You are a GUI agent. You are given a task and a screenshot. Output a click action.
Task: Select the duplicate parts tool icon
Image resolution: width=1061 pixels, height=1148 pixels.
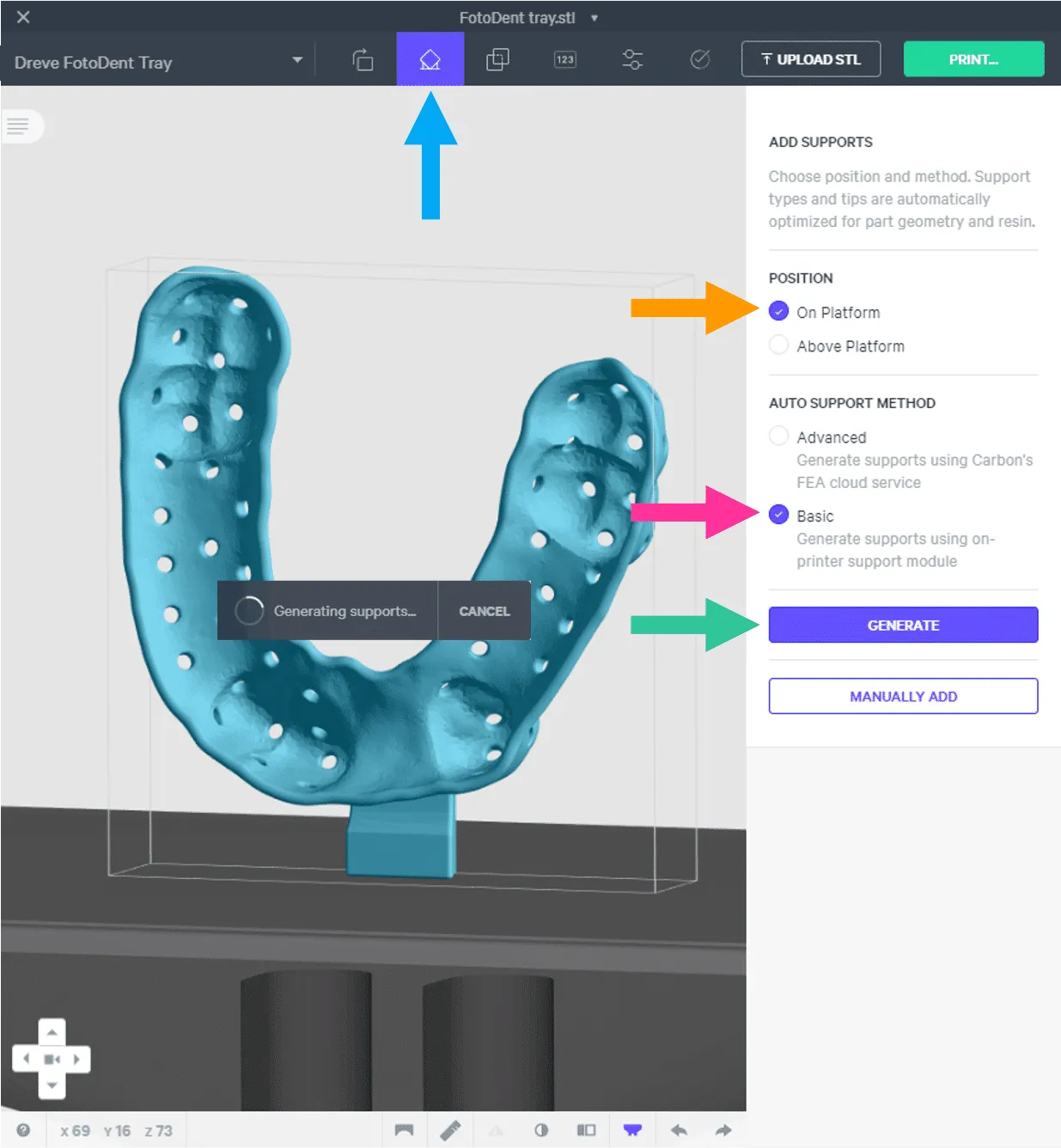click(x=497, y=59)
